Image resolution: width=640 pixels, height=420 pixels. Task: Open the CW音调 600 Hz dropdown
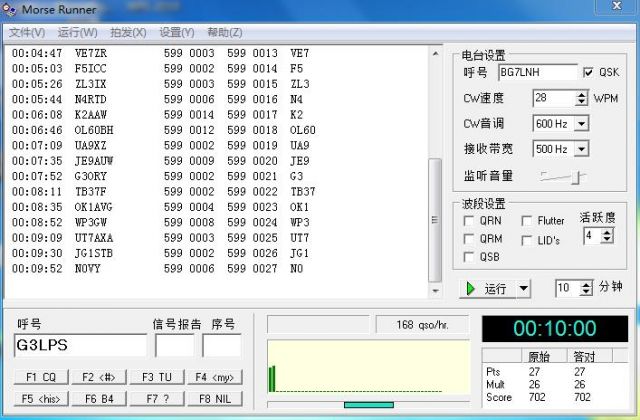click(582, 123)
